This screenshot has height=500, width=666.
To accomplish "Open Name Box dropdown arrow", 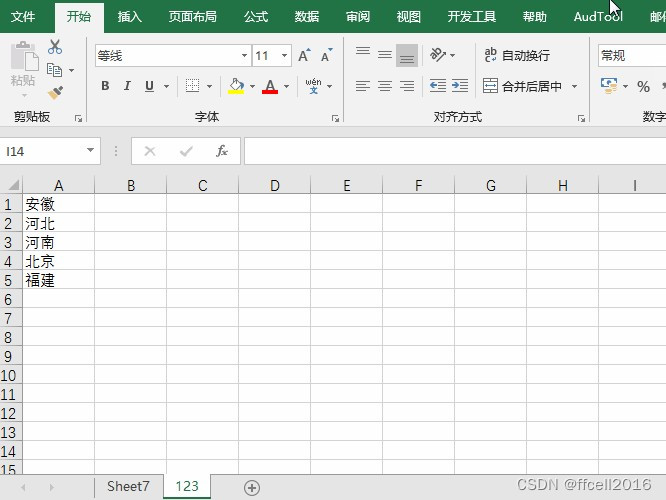I will [x=90, y=150].
